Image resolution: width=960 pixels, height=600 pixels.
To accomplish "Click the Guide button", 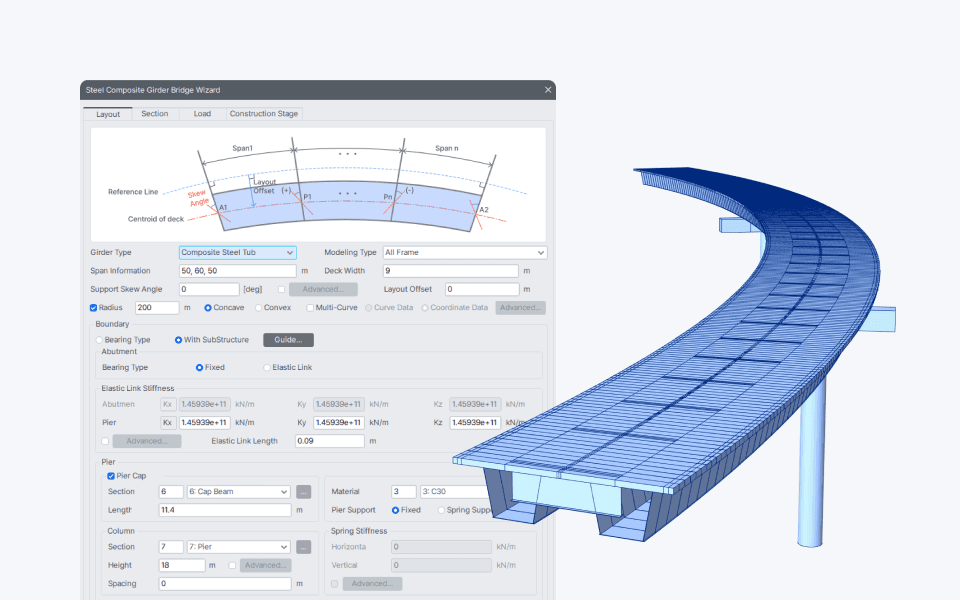I will pyautogui.click(x=288, y=340).
